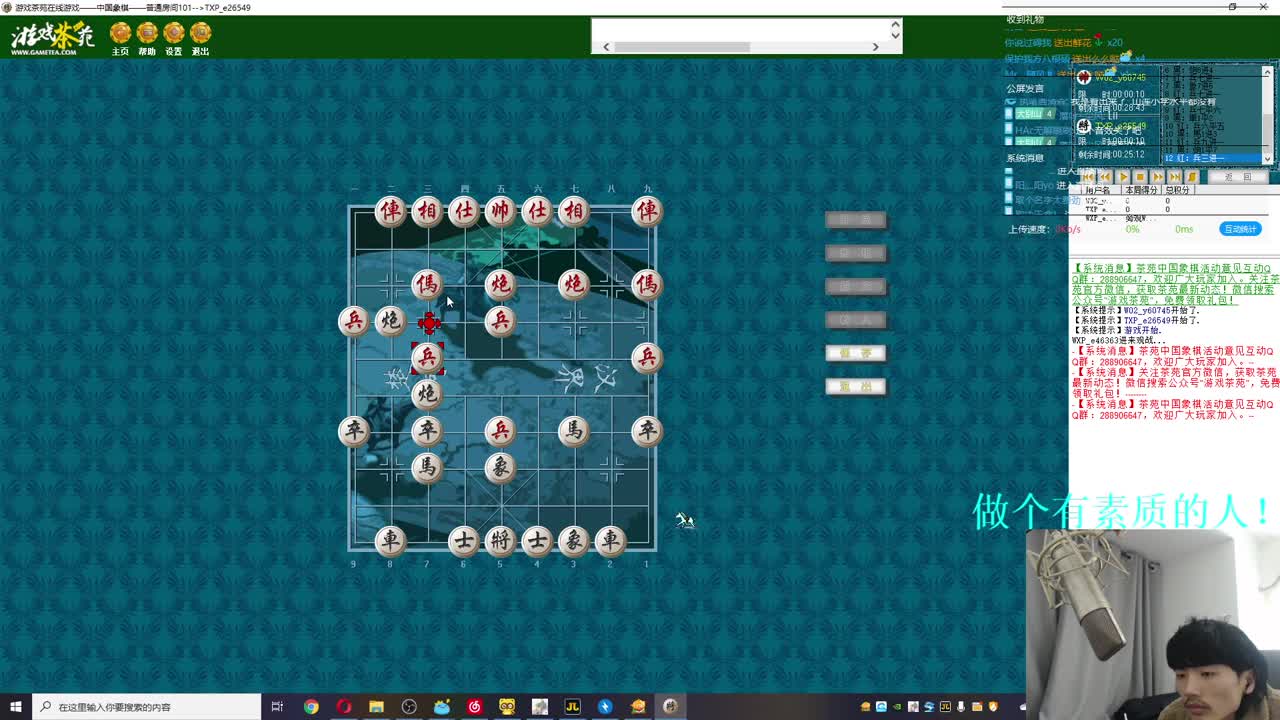The height and width of the screenshot is (720, 1280).
Task: Select the black 車 on the bottom-right
Action: (610, 541)
